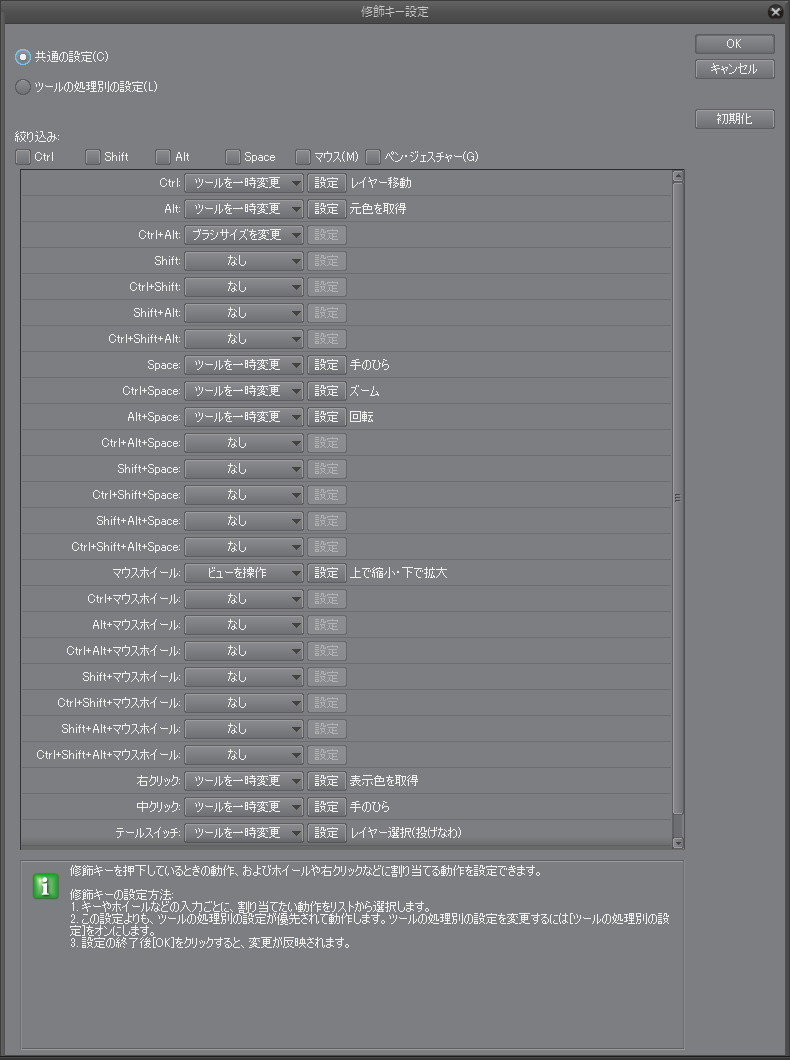The height and width of the screenshot is (1060, 790).
Task: Click 設定 button in the 中クリック row
Action: [x=326, y=807]
